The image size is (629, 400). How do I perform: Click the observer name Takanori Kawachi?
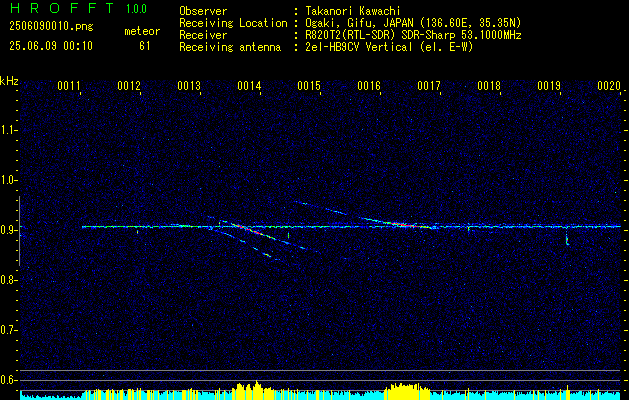coord(353,11)
